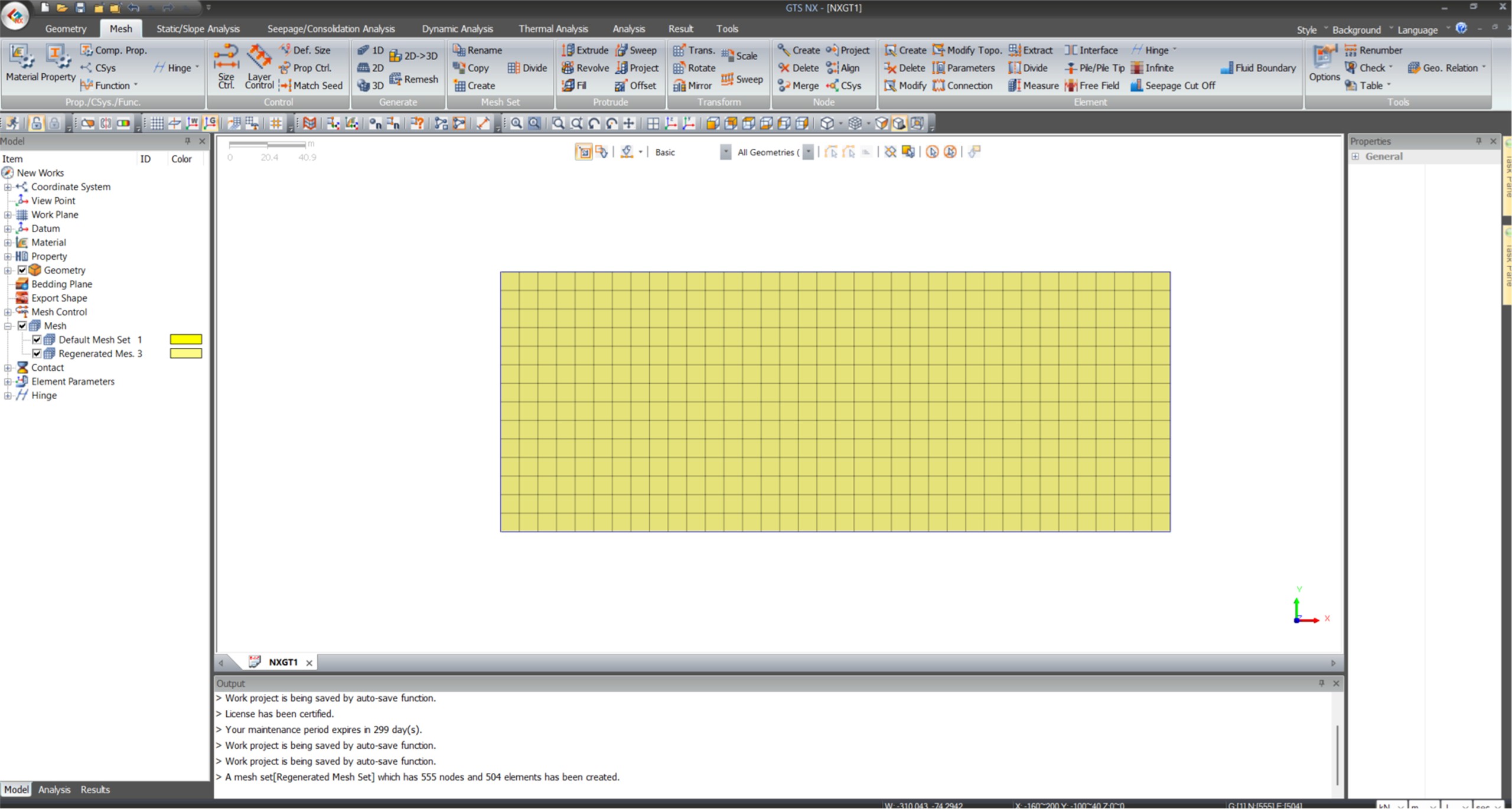Choose the Rotate transform tool
Viewport: 1512px width, 809px height.
point(694,68)
